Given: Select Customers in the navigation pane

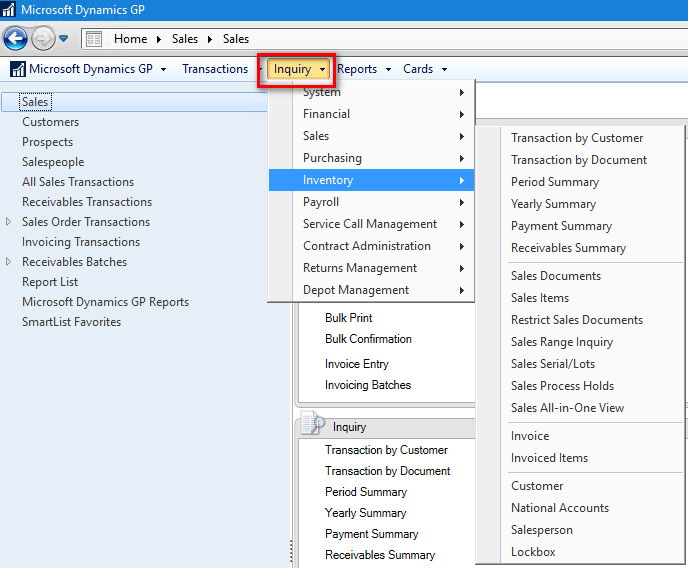Looking at the screenshot, I should pos(50,122).
